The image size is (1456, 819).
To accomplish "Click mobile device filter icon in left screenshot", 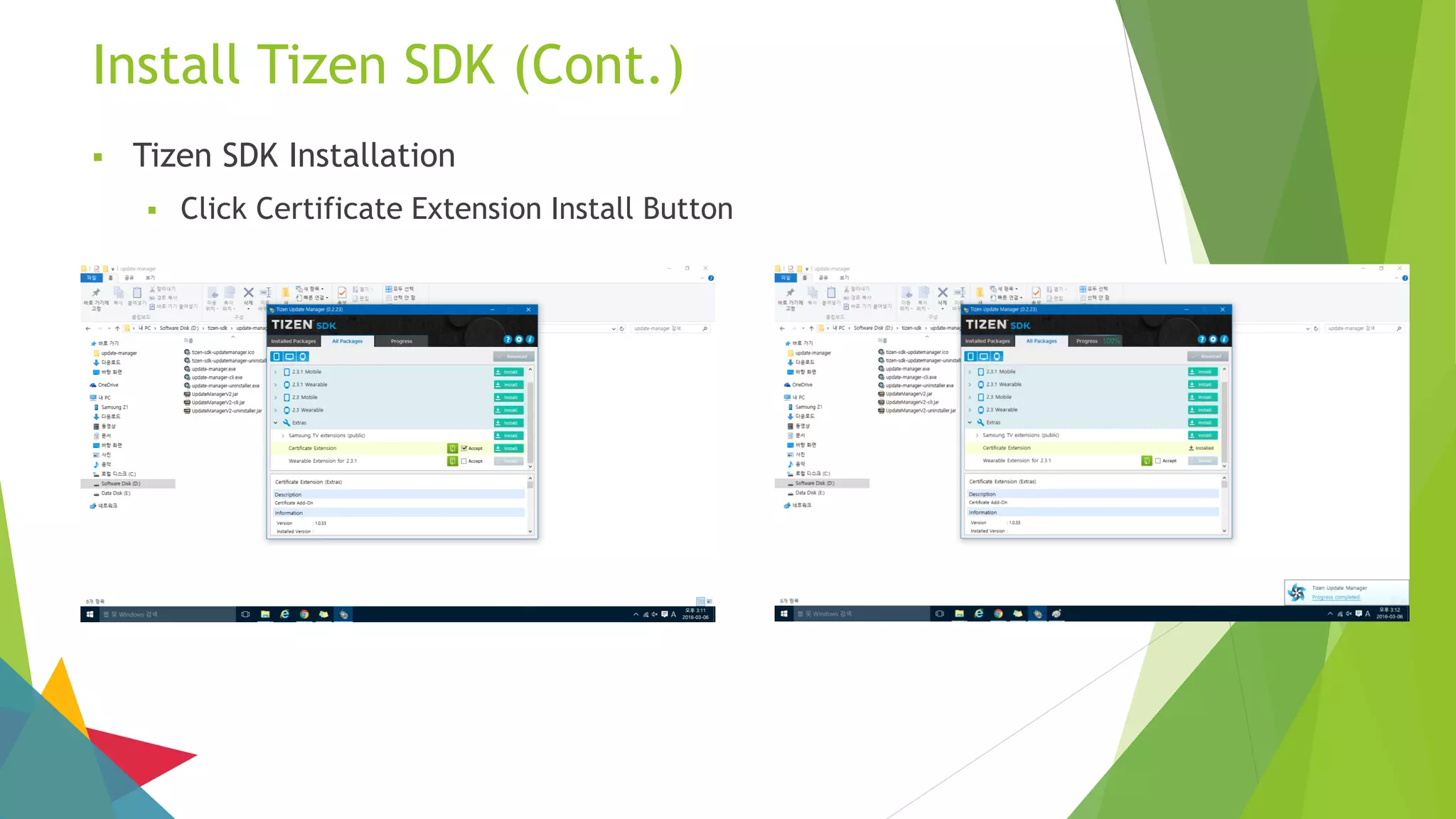I will [277, 356].
